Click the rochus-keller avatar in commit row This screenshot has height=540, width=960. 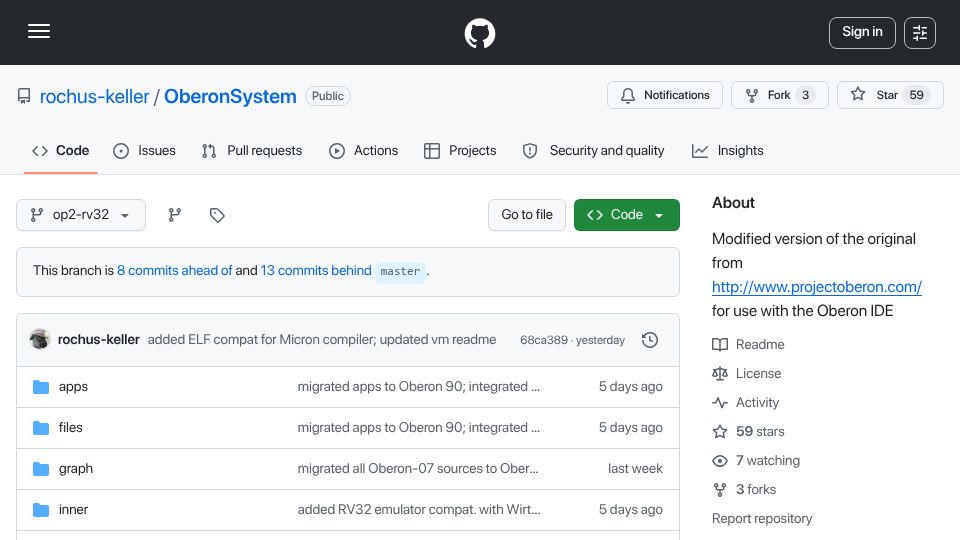coord(40,339)
